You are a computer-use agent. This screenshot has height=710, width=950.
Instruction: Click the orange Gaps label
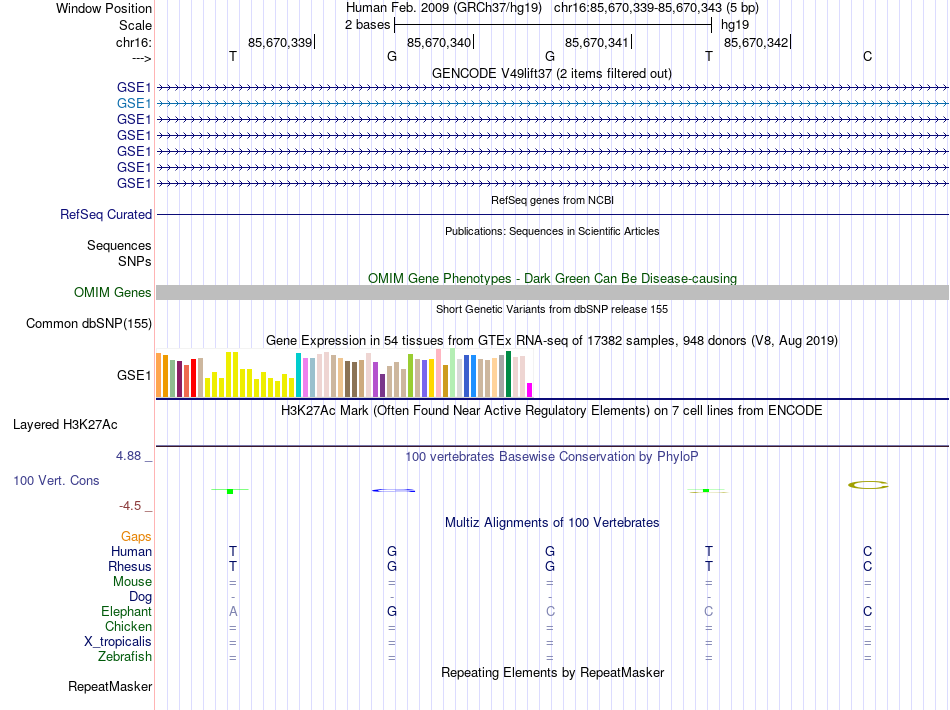tap(136, 537)
